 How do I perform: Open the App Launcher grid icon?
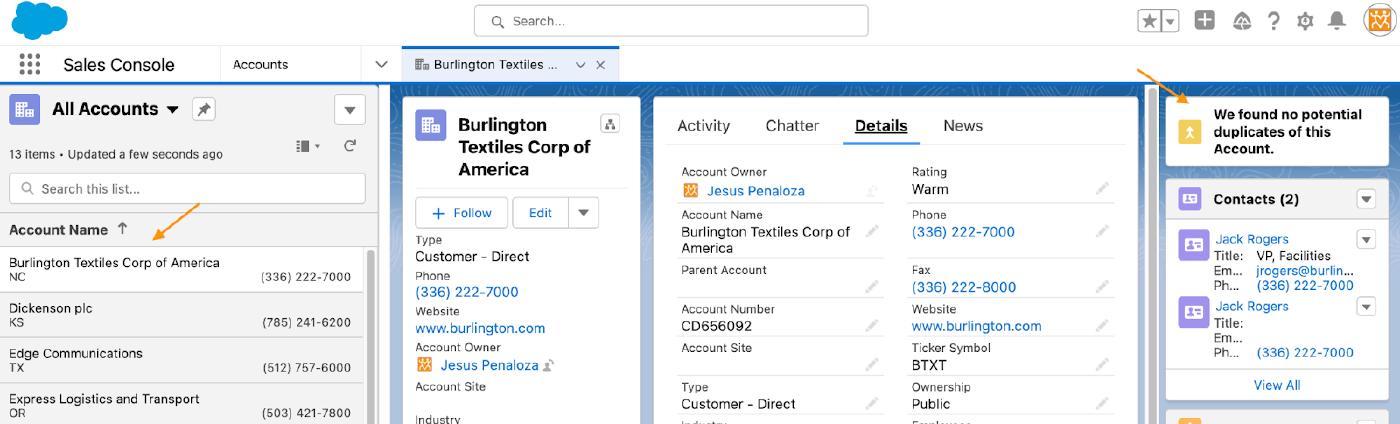pos(29,64)
